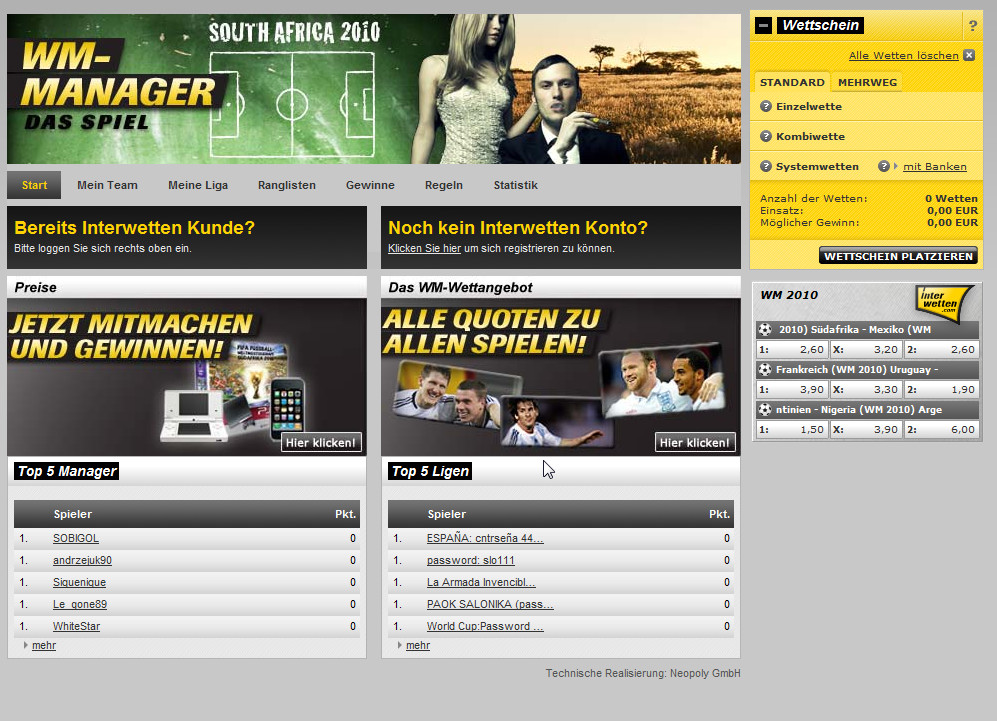Open Wettschein help question mark
Image resolution: width=997 pixels, height=721 pixels.
coord(972,26)
